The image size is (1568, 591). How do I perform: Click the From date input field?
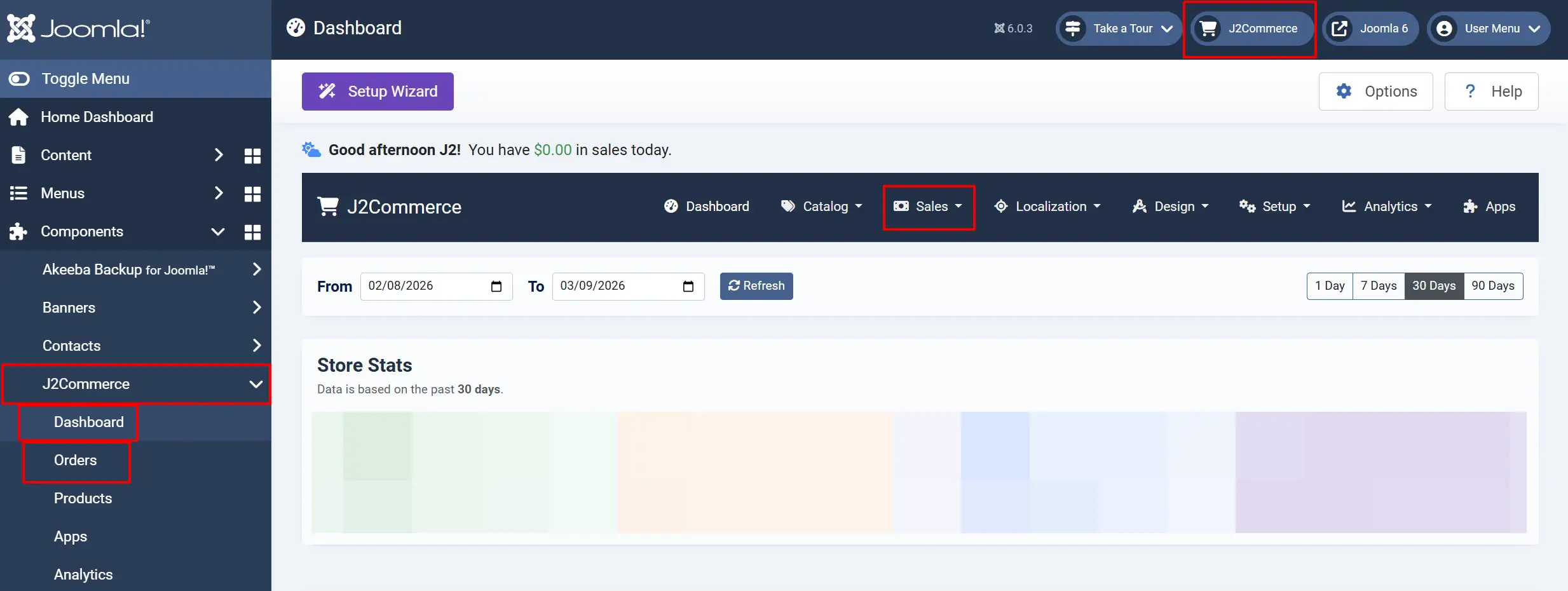click(x=436, y=287)
